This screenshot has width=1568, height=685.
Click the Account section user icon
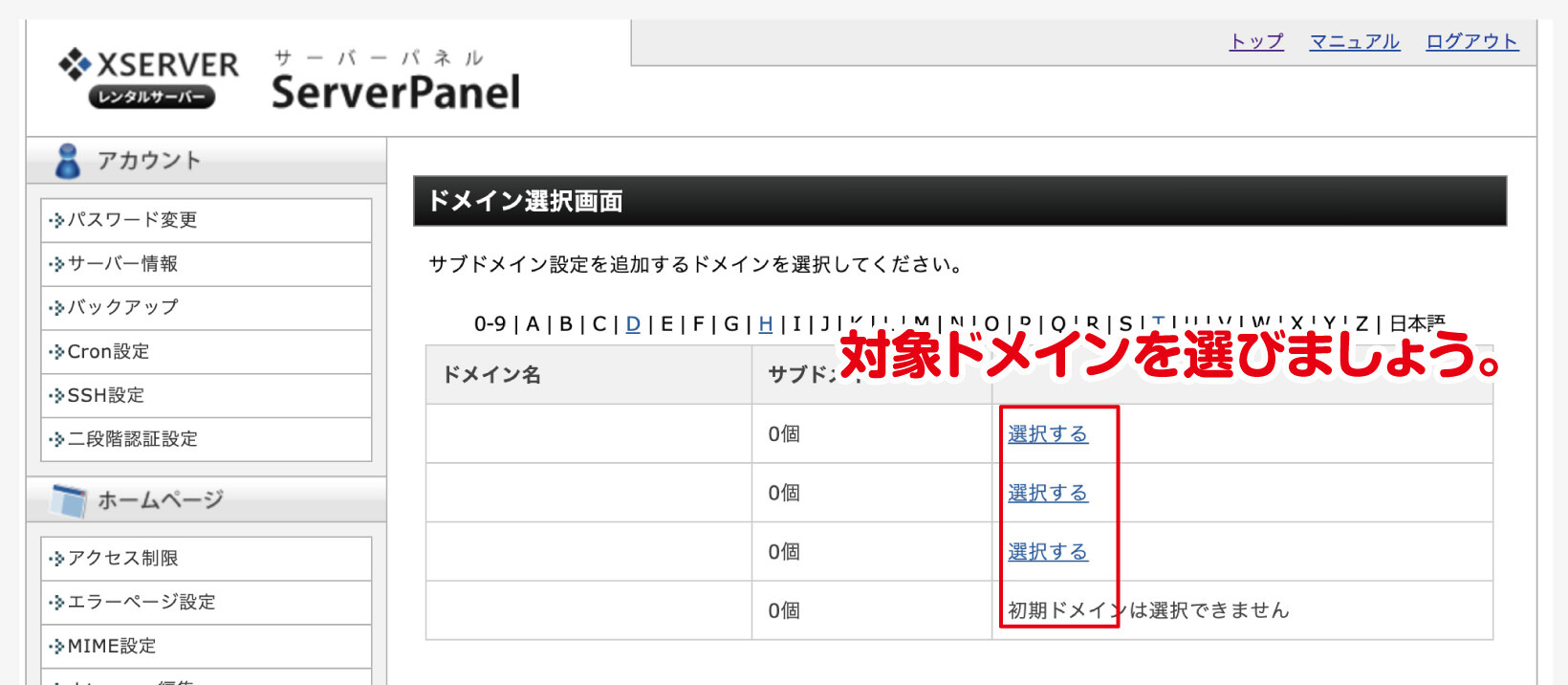pyautogui.click(x=68, y=161)
